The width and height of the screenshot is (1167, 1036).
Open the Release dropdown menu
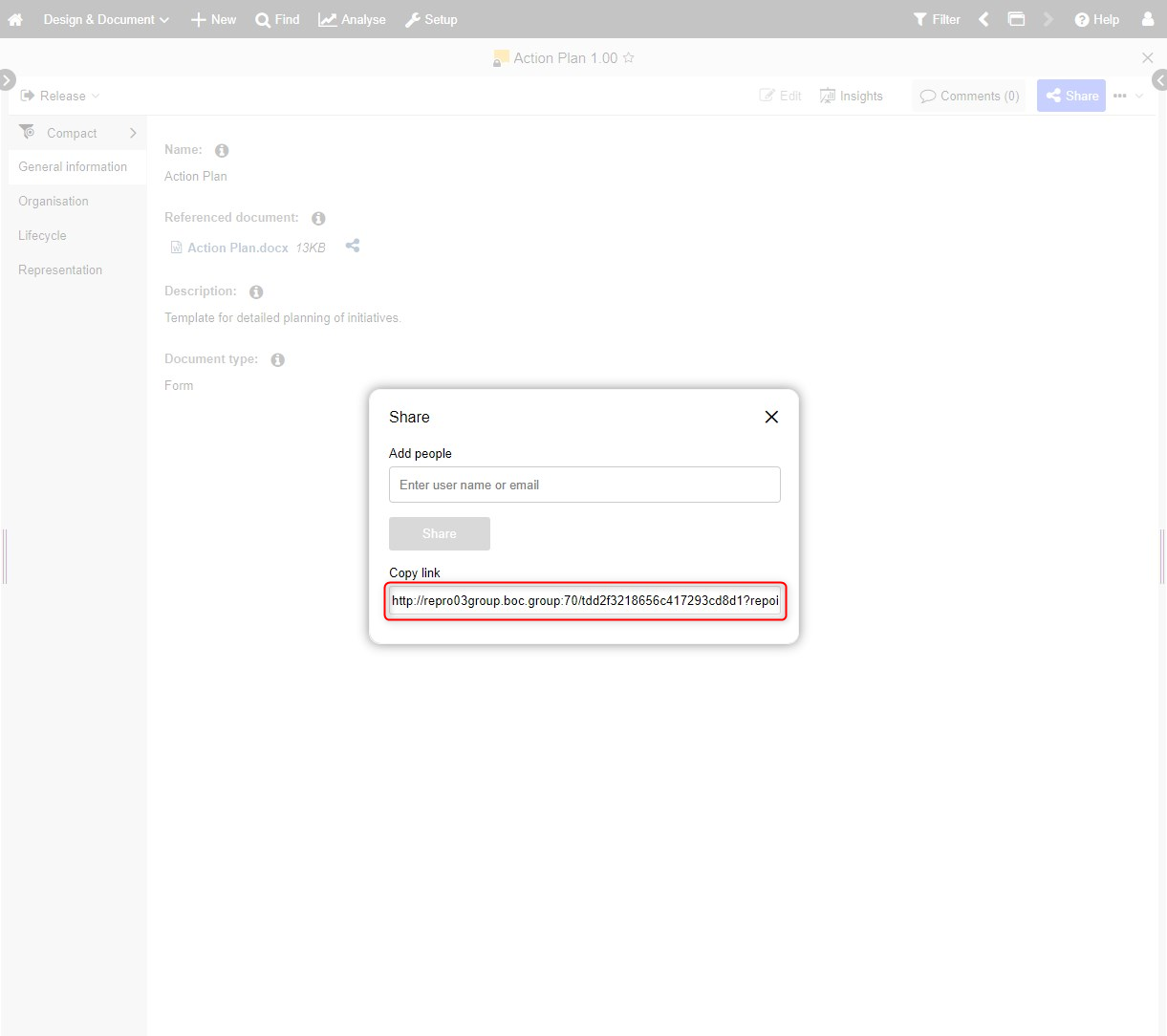tap(60, 96)
